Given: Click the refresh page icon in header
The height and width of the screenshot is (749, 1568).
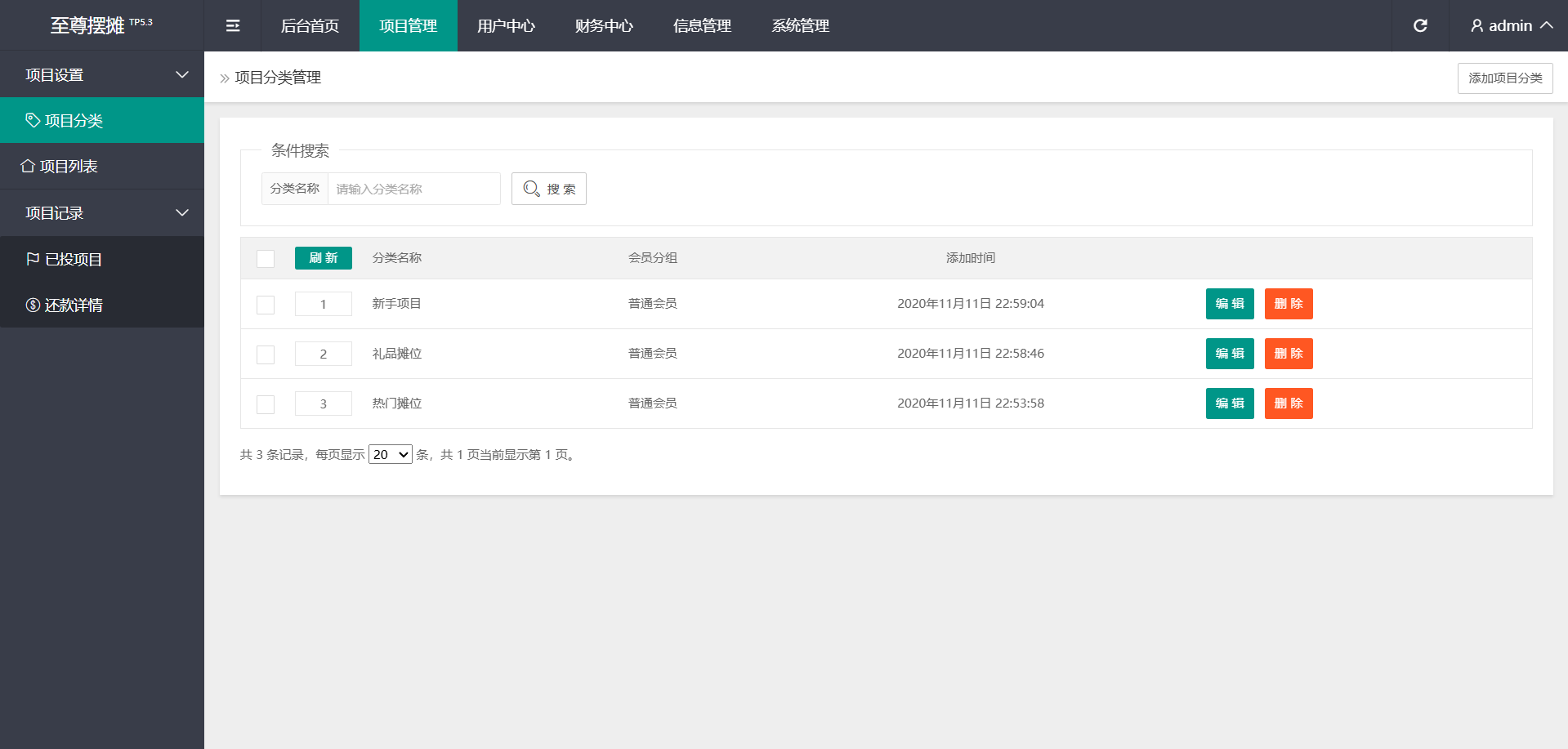Looking at the screenshot, I should (1420, 26).
